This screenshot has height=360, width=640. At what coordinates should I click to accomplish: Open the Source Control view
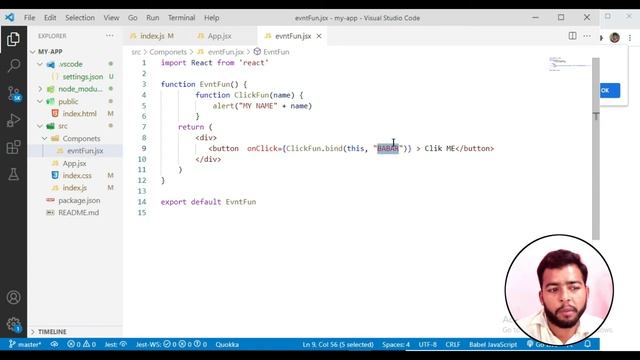point(14,93)
